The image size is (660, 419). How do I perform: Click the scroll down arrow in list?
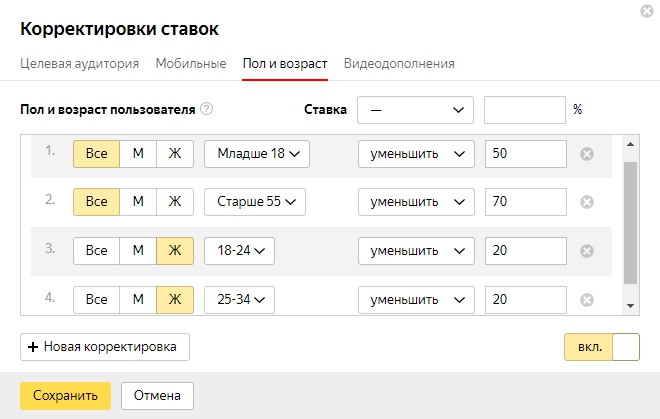click(x=630, y=306)
